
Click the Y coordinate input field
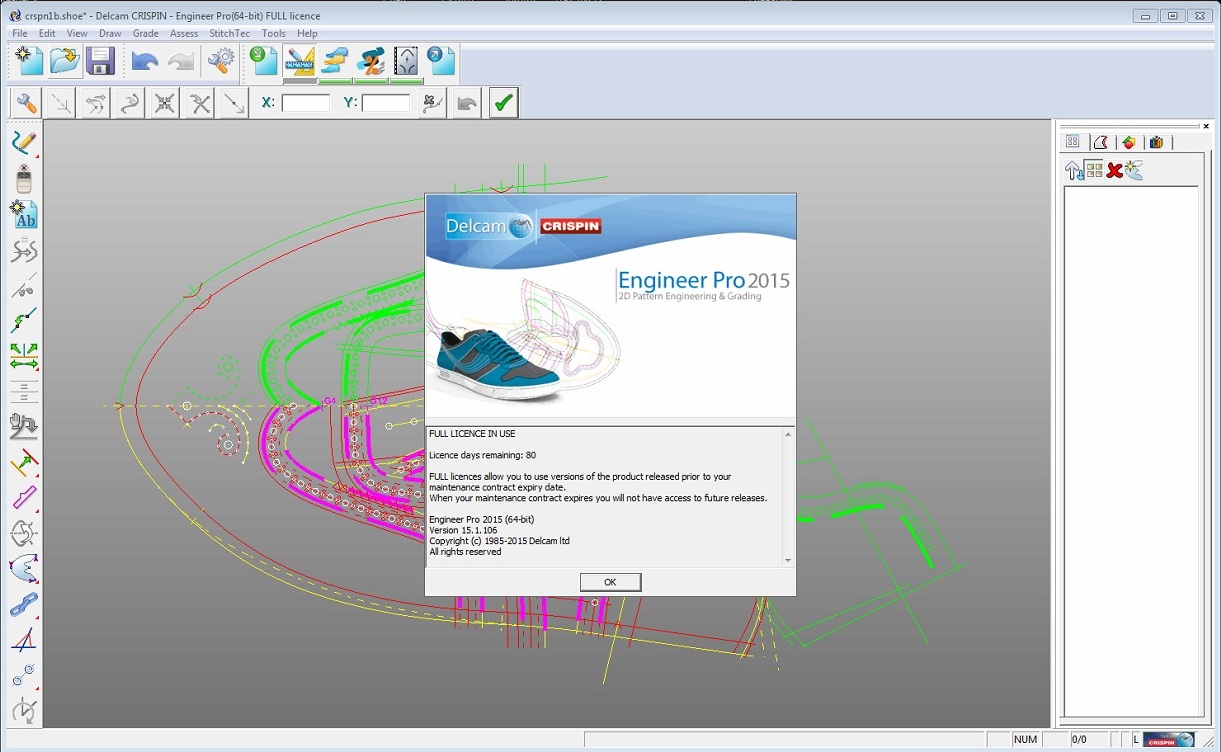(x=386, y=102)
